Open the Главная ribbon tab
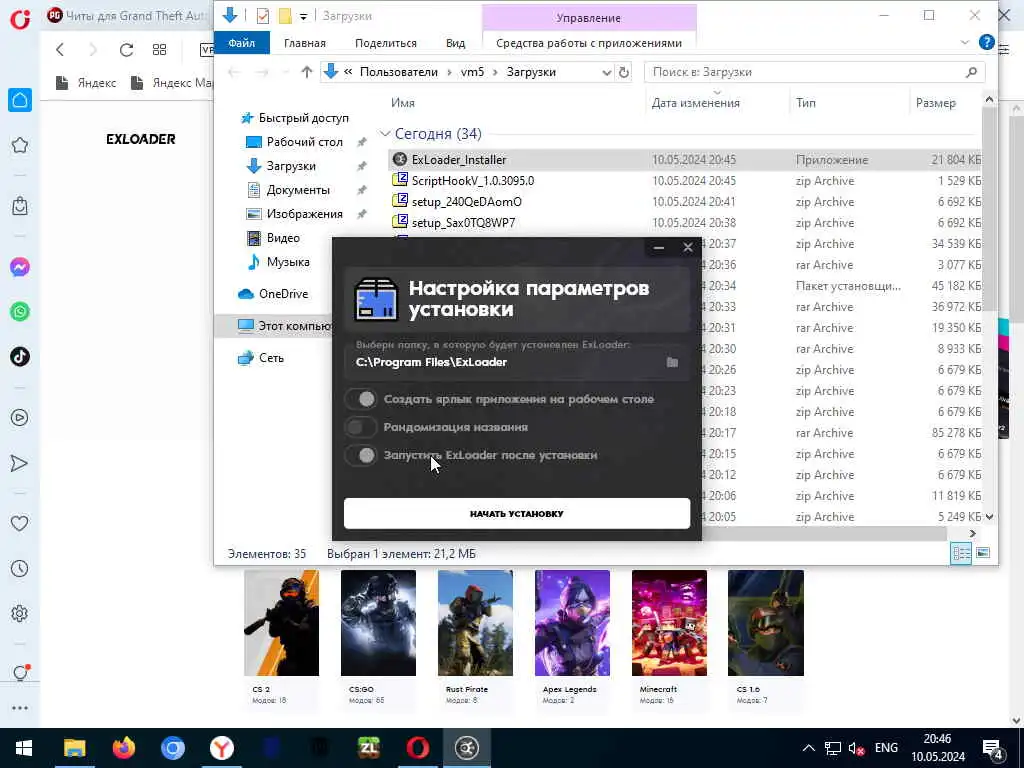Image resolution: width=1024 pixels, height=768 pixels. click(304, 43)
